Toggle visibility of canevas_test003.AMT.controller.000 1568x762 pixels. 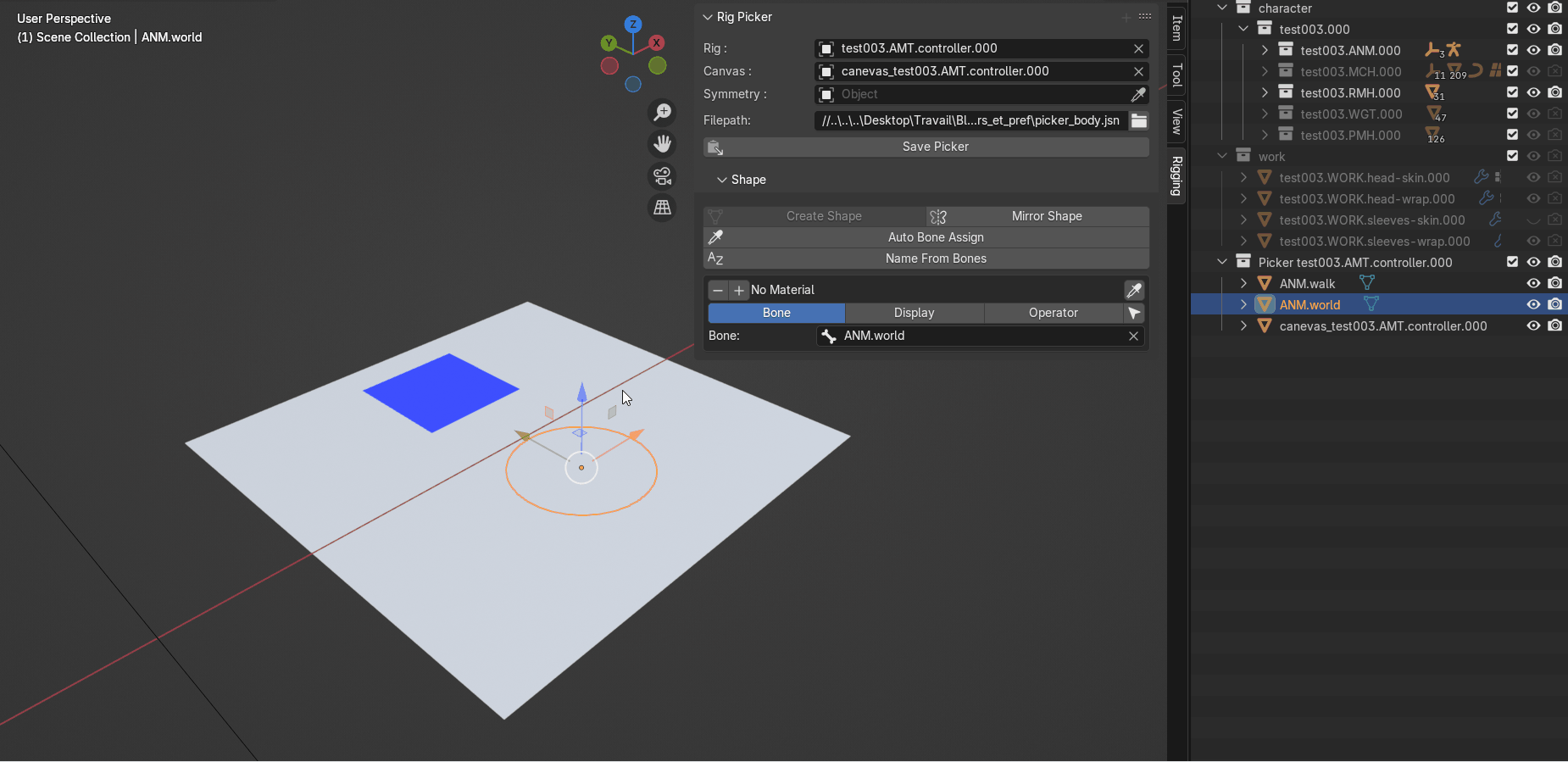[1533, 326]
